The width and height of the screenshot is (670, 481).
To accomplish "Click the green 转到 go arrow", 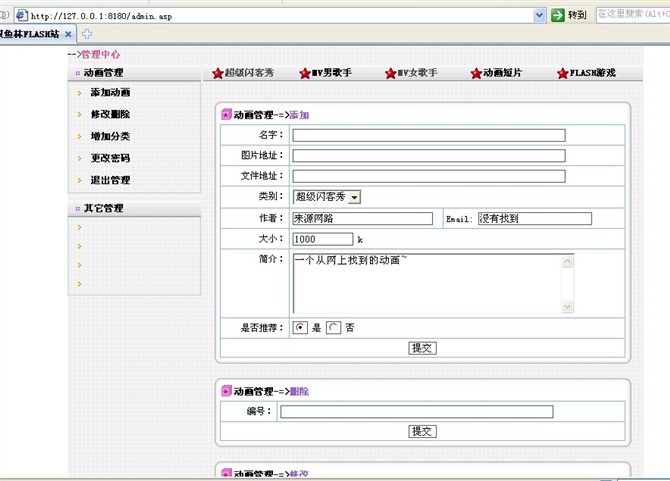I will click(x=558, y=15).
